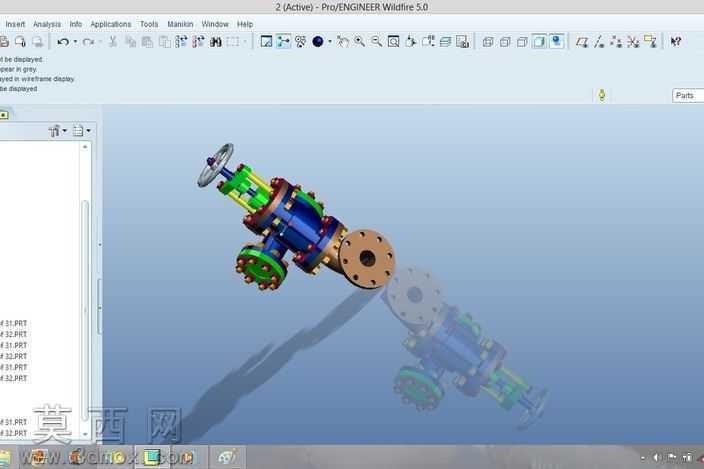
Task: Open the Parts selection filter dropdown
Action: tap(688, 96)
